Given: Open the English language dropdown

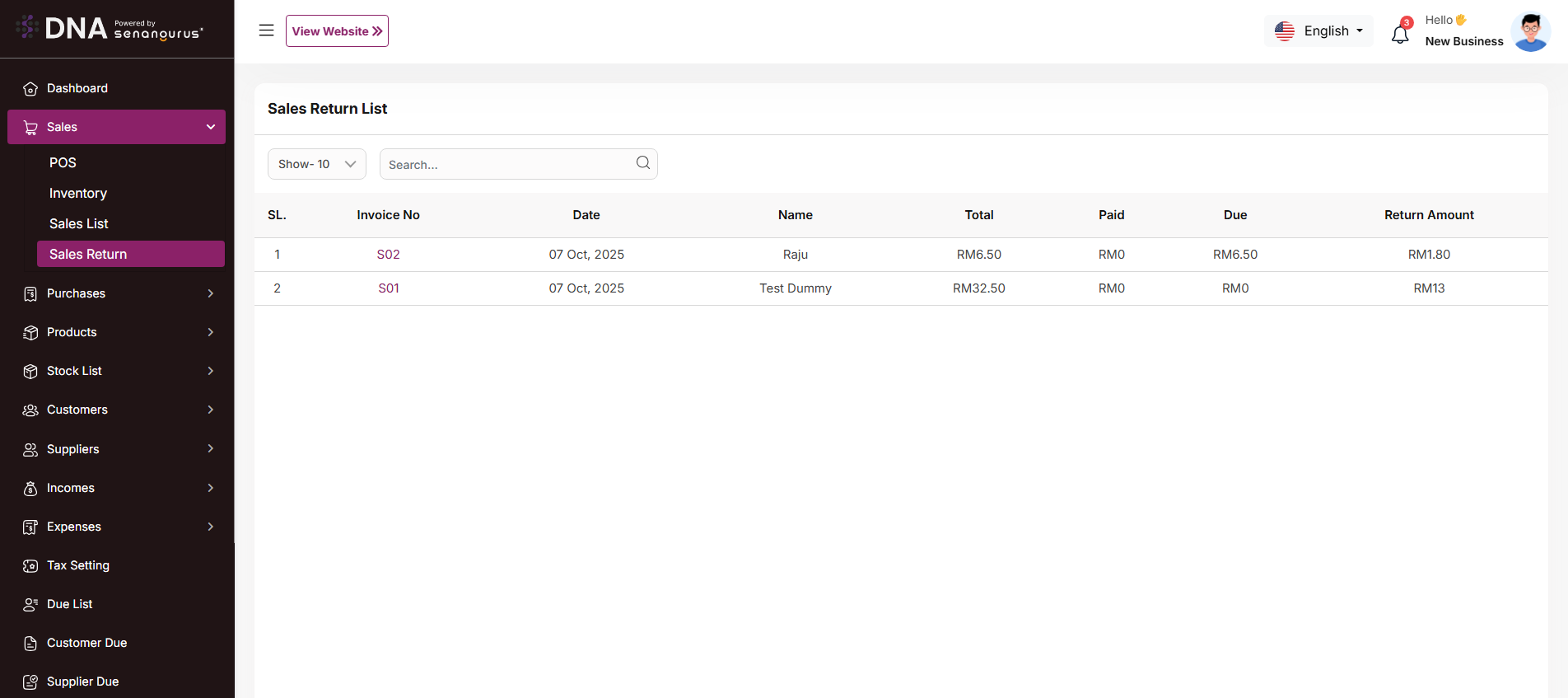Looking at the screenshot, I should [x=1318, y=31].
